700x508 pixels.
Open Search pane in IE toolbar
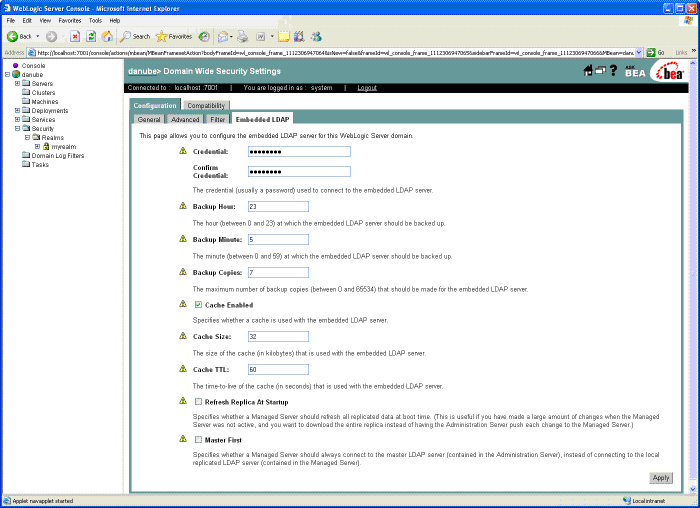(135, 37)
